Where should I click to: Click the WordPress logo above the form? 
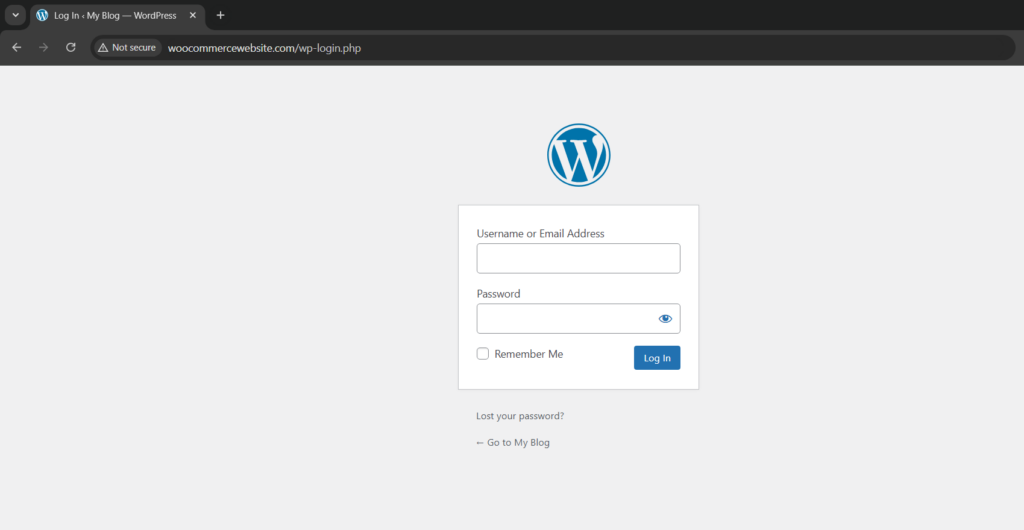(x=579, y=155)
